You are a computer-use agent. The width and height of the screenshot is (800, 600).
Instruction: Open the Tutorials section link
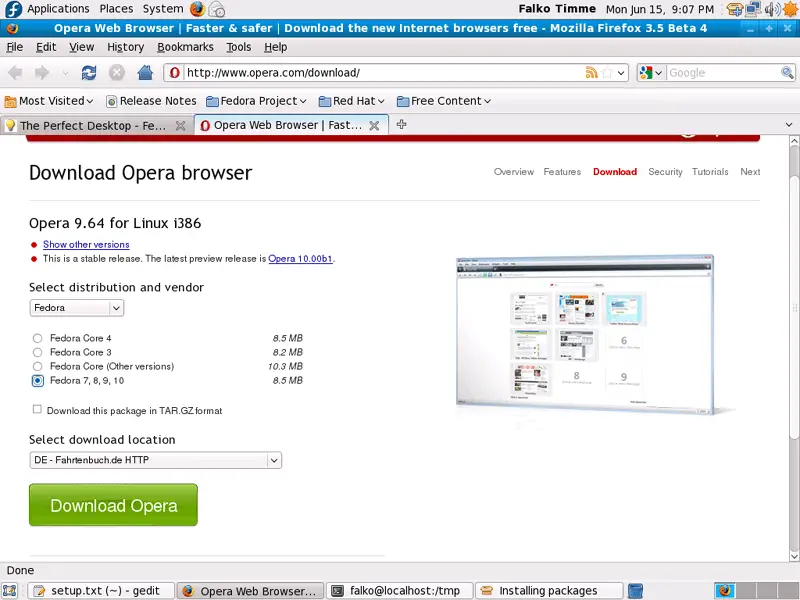tap(710, 172)
